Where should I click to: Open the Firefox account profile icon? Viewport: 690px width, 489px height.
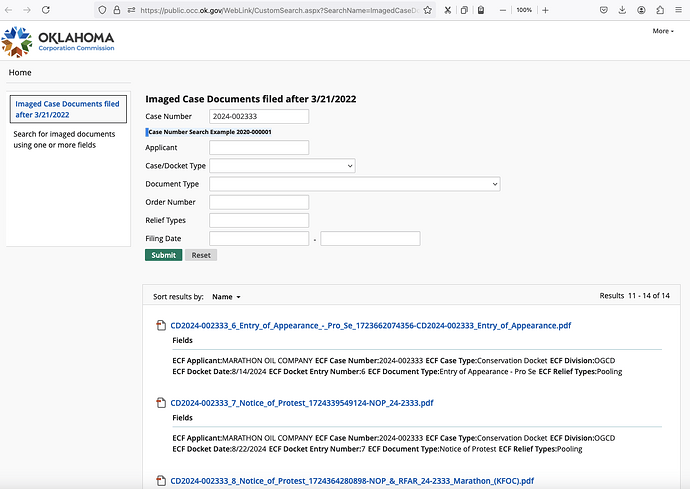click(643, 9)
